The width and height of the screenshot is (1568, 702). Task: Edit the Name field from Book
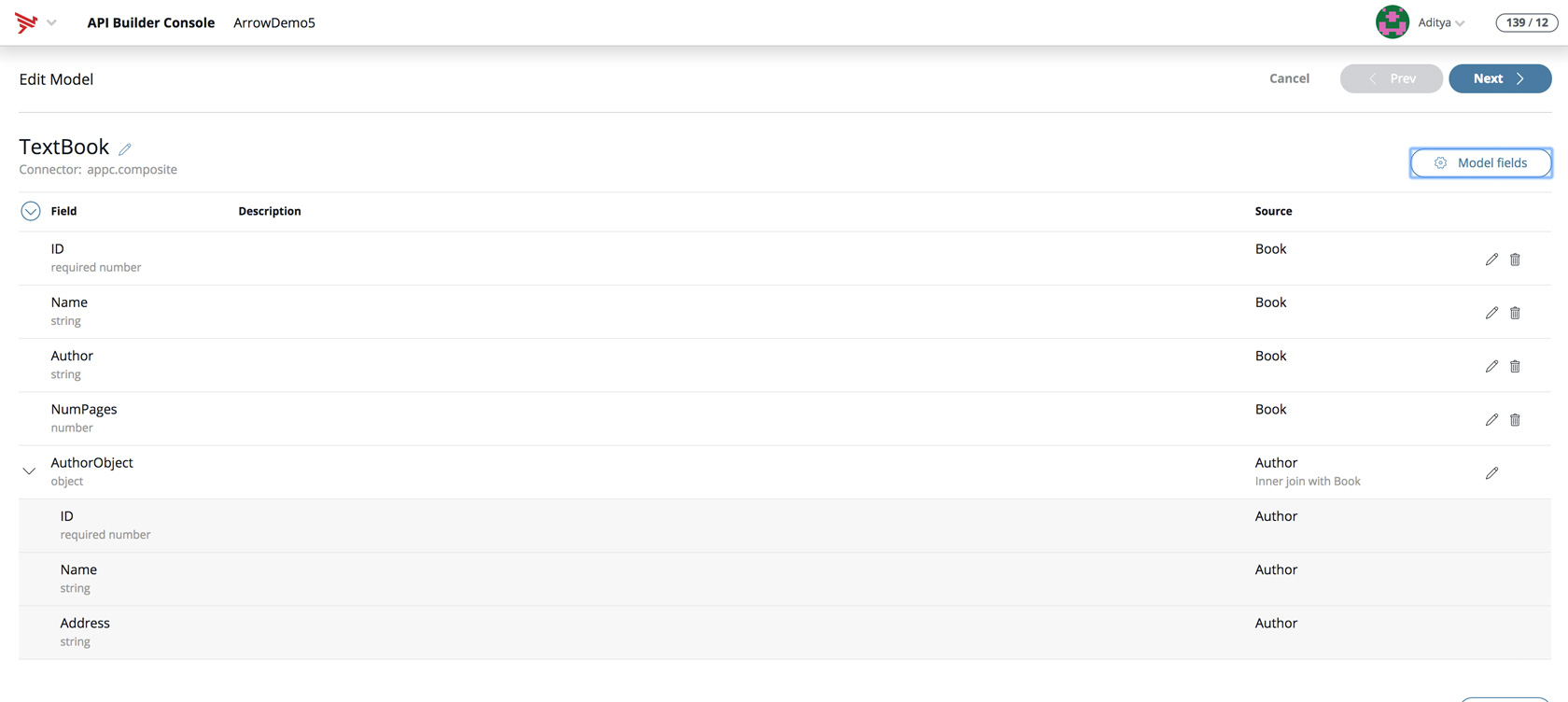1491,313
